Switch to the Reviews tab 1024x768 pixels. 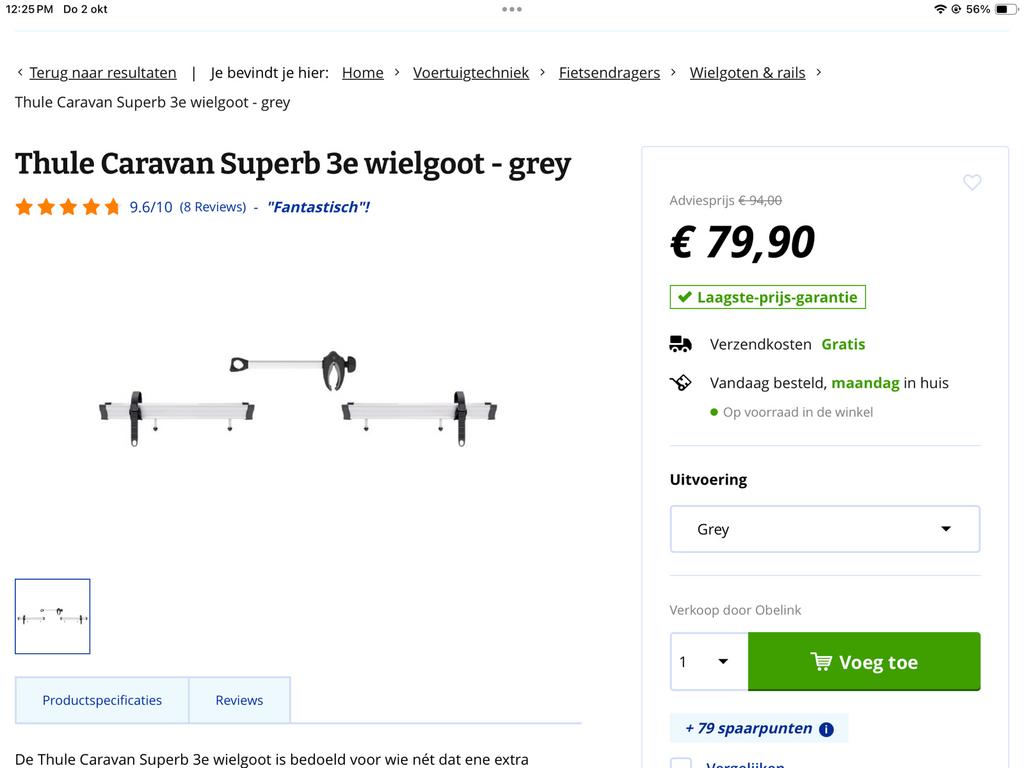pyautogui.click(x=239, y=700)
